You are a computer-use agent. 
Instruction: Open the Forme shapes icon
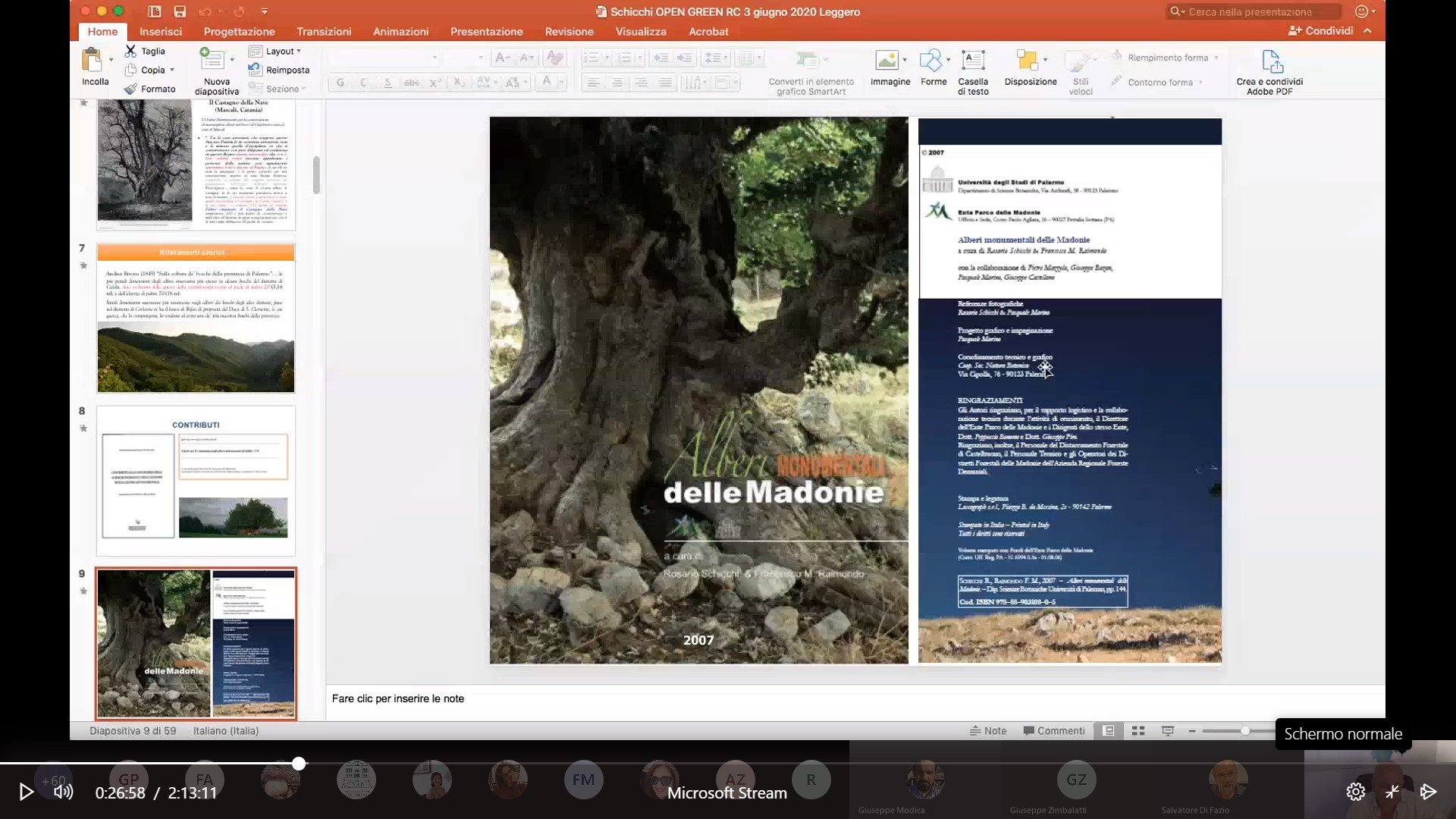coord(930,61)
